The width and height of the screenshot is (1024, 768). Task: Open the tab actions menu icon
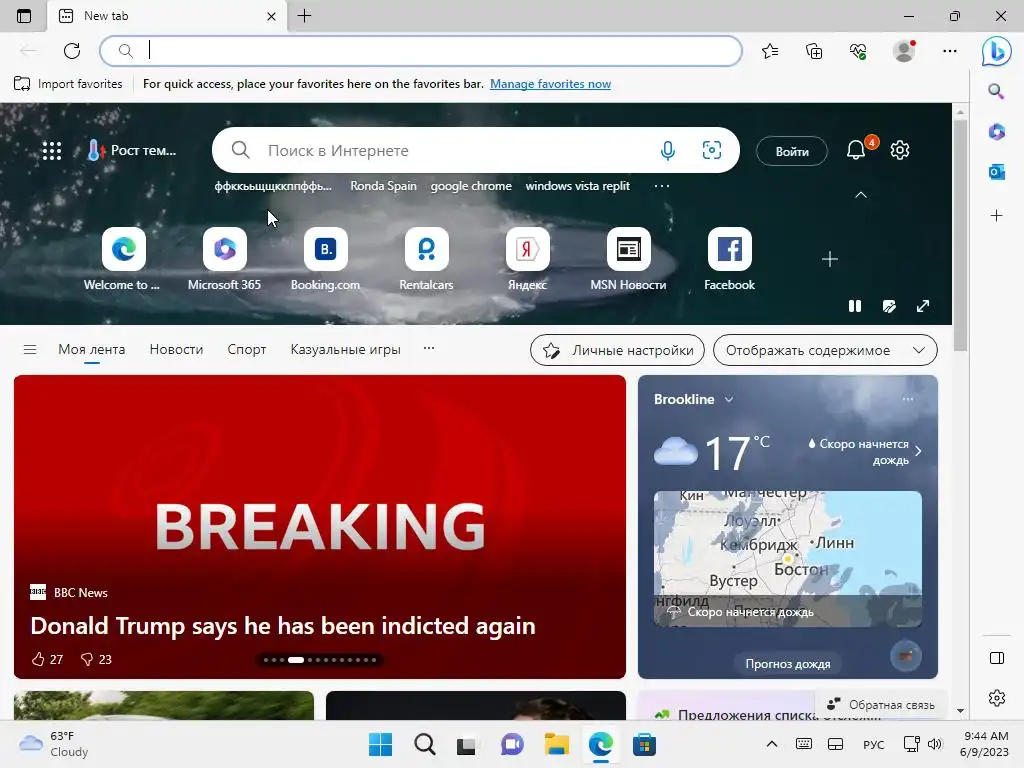pyautogui.click(x=24, y=16)
